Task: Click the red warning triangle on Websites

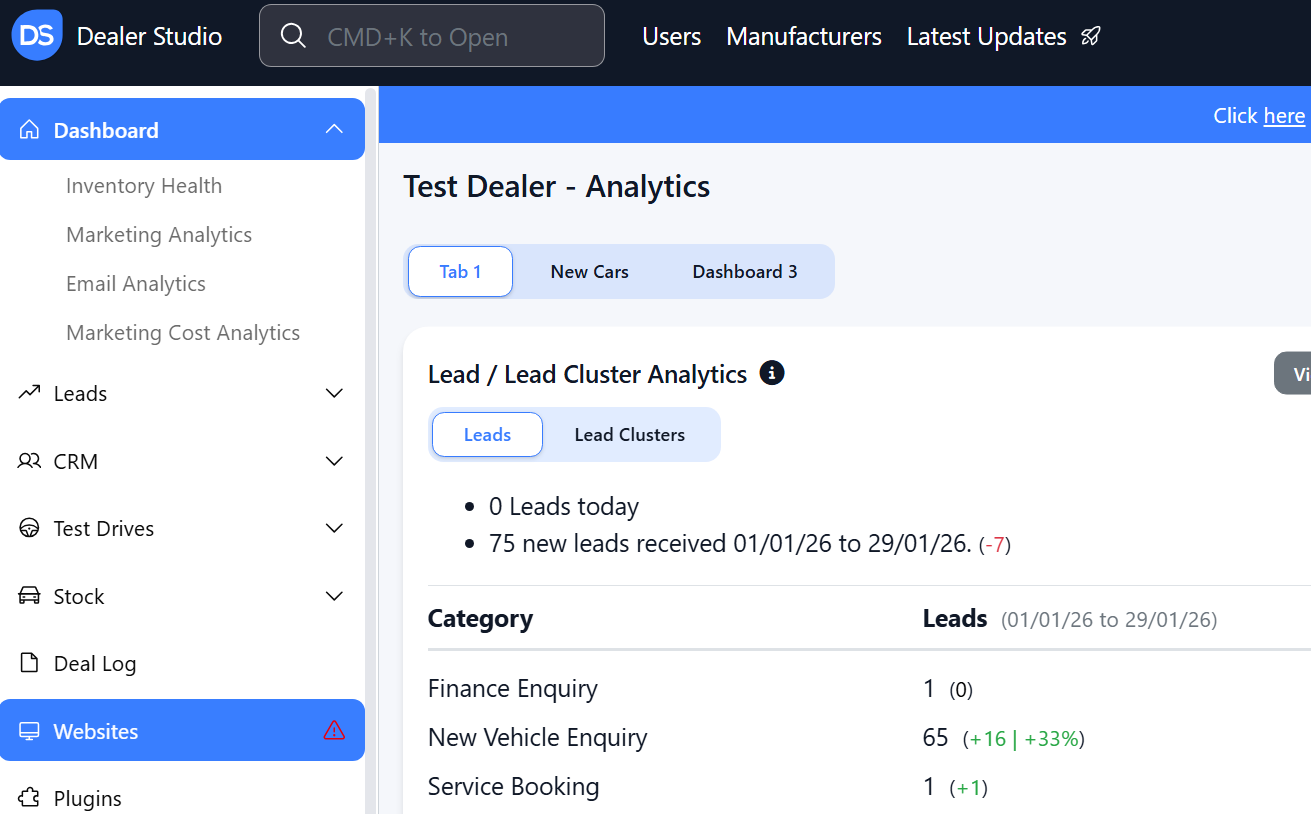Action: pyautogui.click(x=334, y=731)
